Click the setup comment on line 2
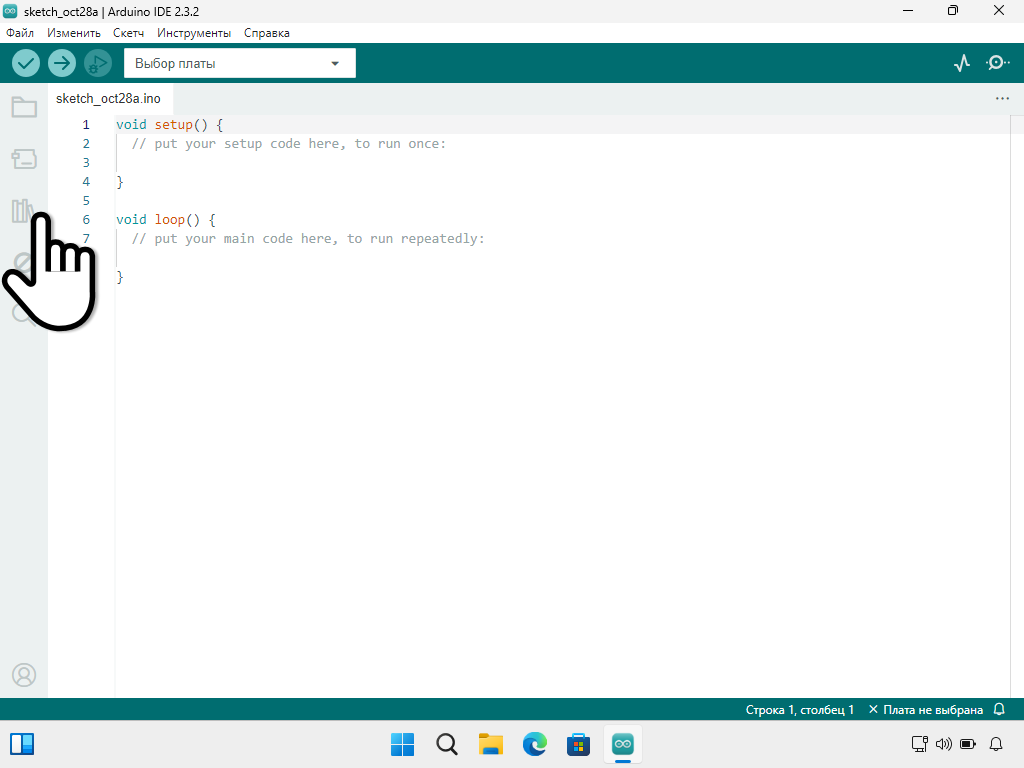The image size is (1024, 768). [289, 144]
